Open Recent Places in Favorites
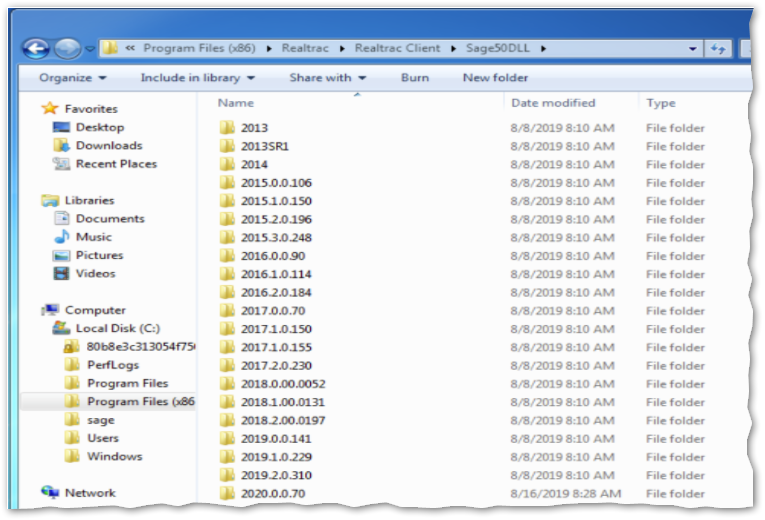 click(x=116, y=164)
